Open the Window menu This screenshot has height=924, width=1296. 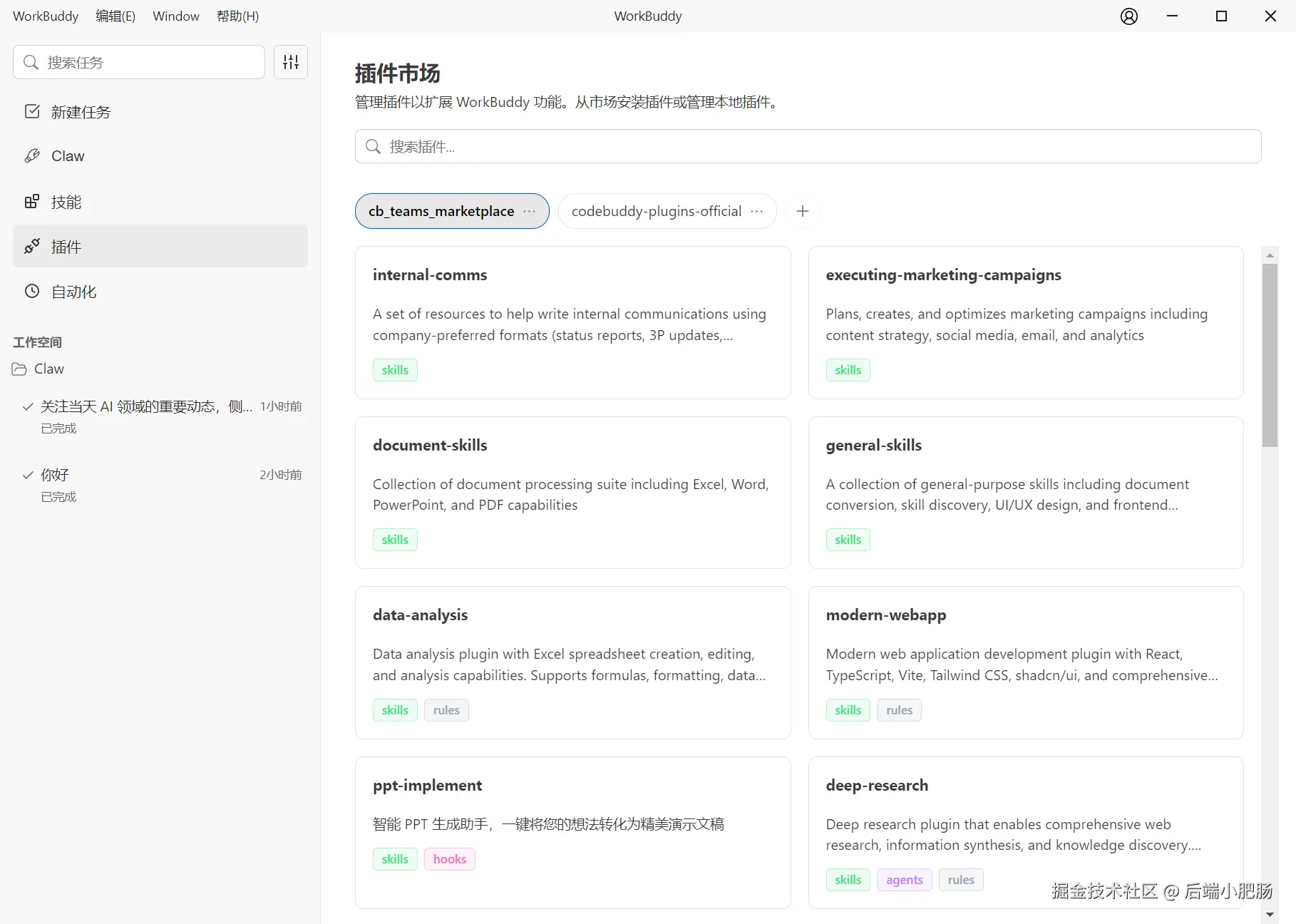(176, 16)
